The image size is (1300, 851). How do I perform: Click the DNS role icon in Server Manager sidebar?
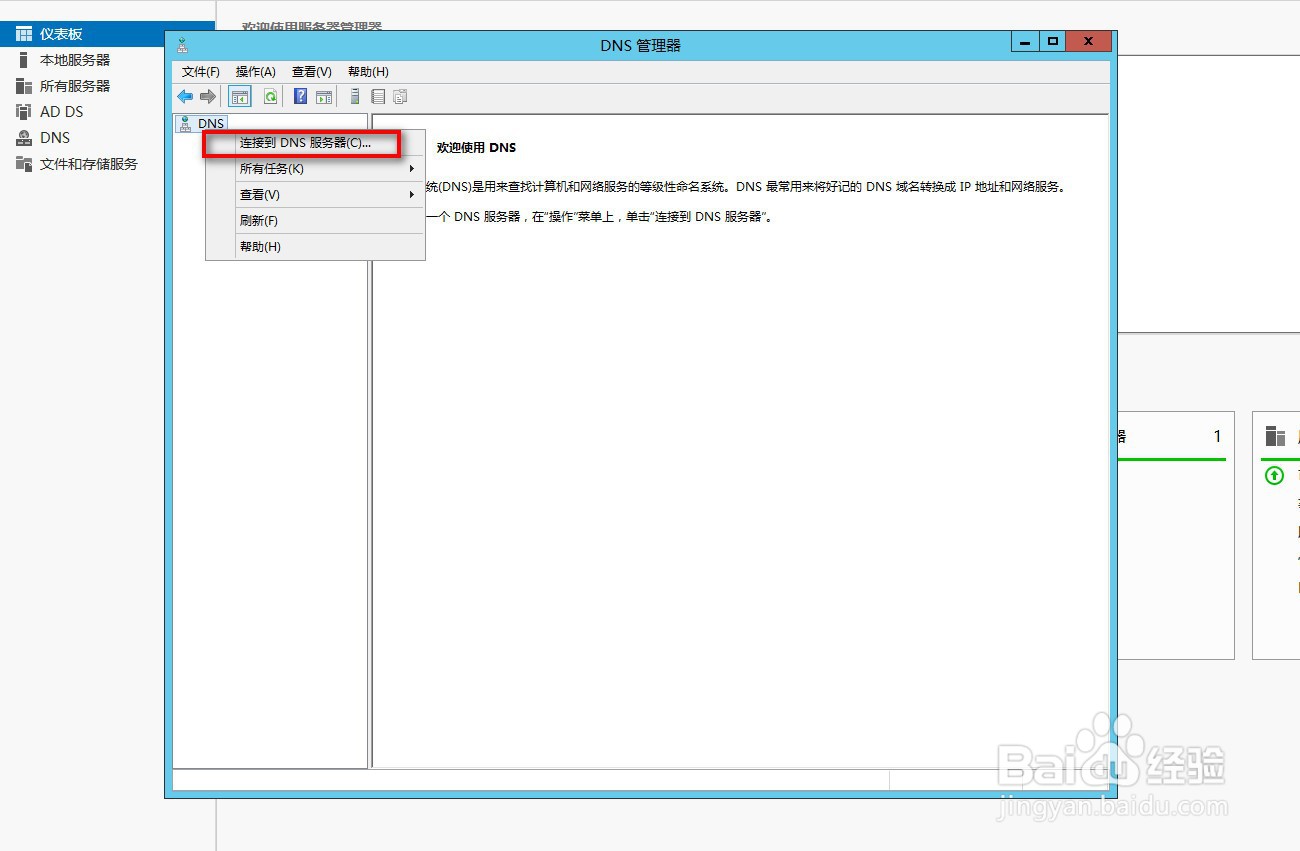pyautogui.click(x=24, y=138)
